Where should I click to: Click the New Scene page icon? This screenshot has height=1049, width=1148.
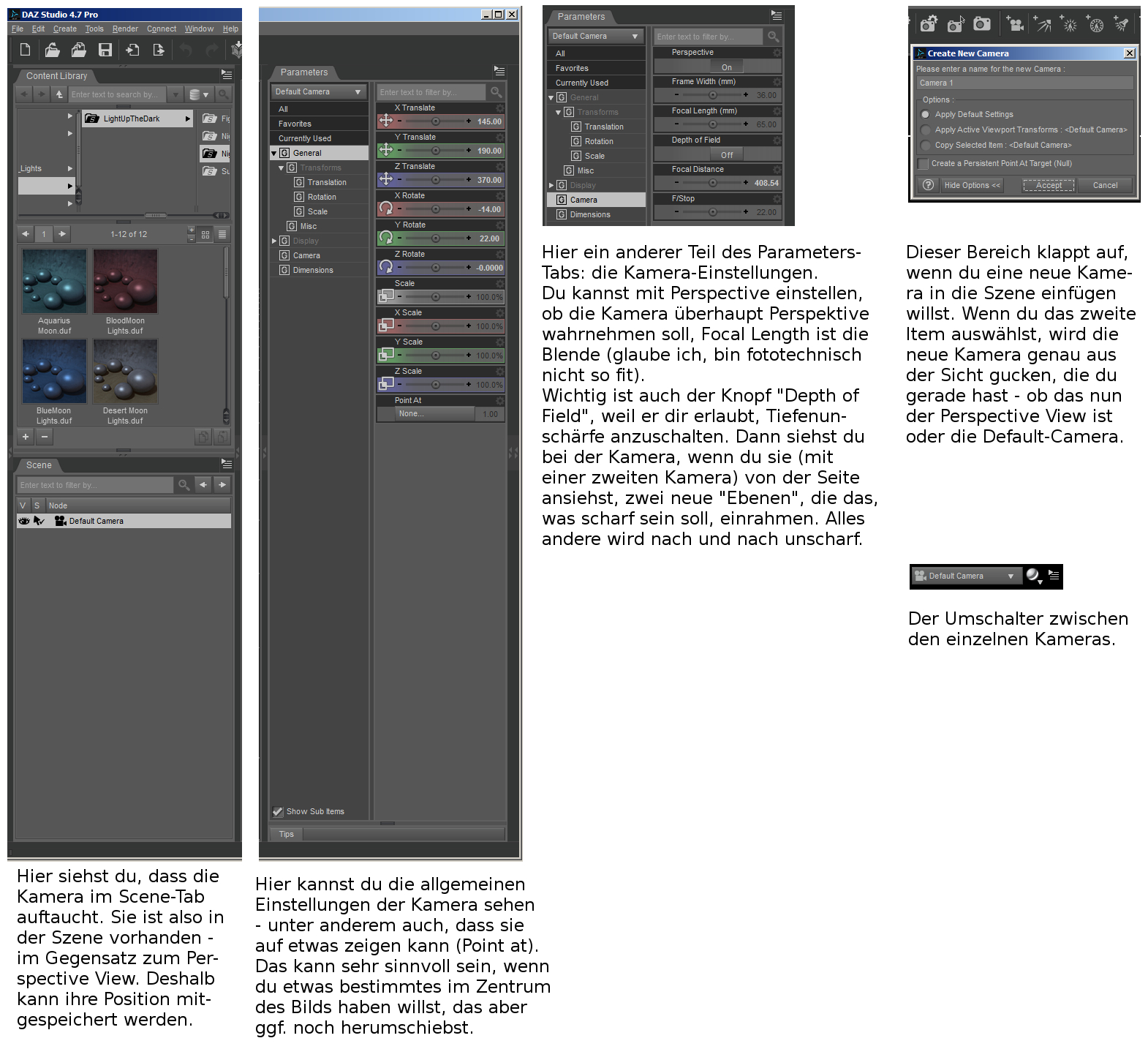(x=25, y=50)
